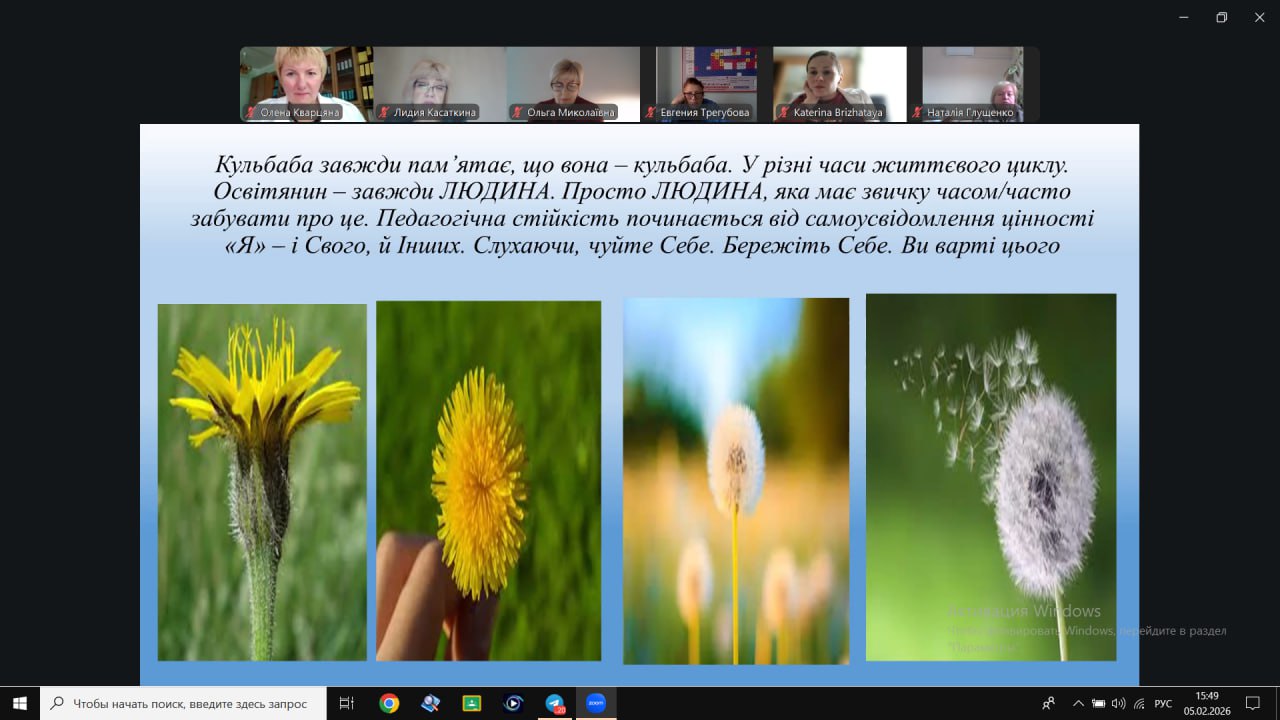Open the volume control in system tray
Screen dimensions: 1280x720
click(x=1118, y=703)
